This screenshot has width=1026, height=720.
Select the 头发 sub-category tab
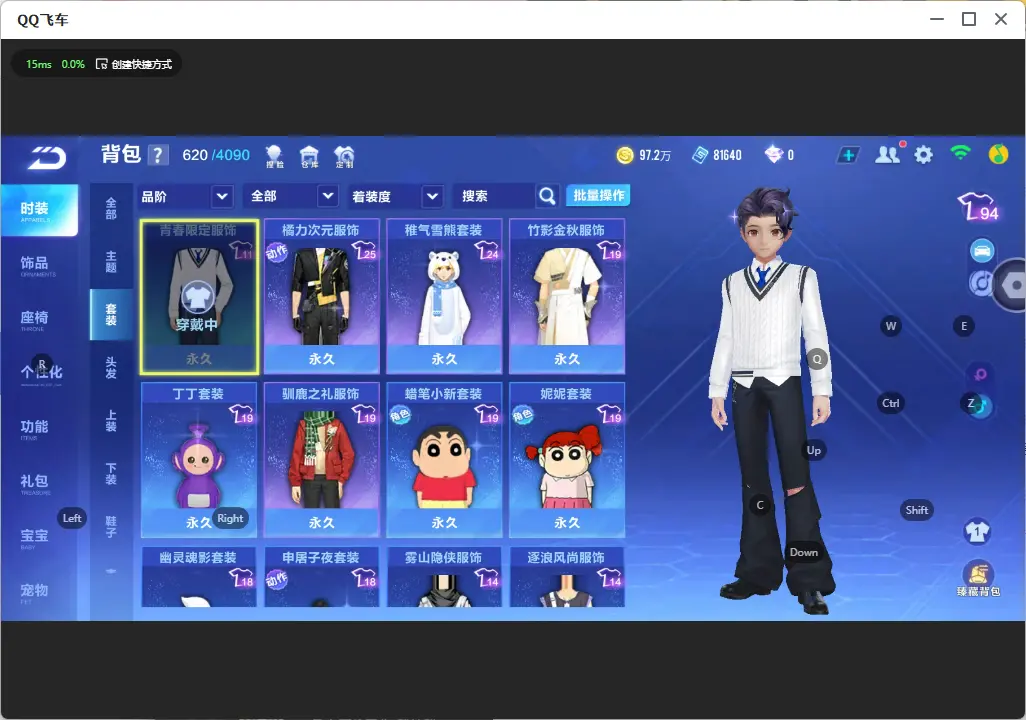click(x=111, y=368)
